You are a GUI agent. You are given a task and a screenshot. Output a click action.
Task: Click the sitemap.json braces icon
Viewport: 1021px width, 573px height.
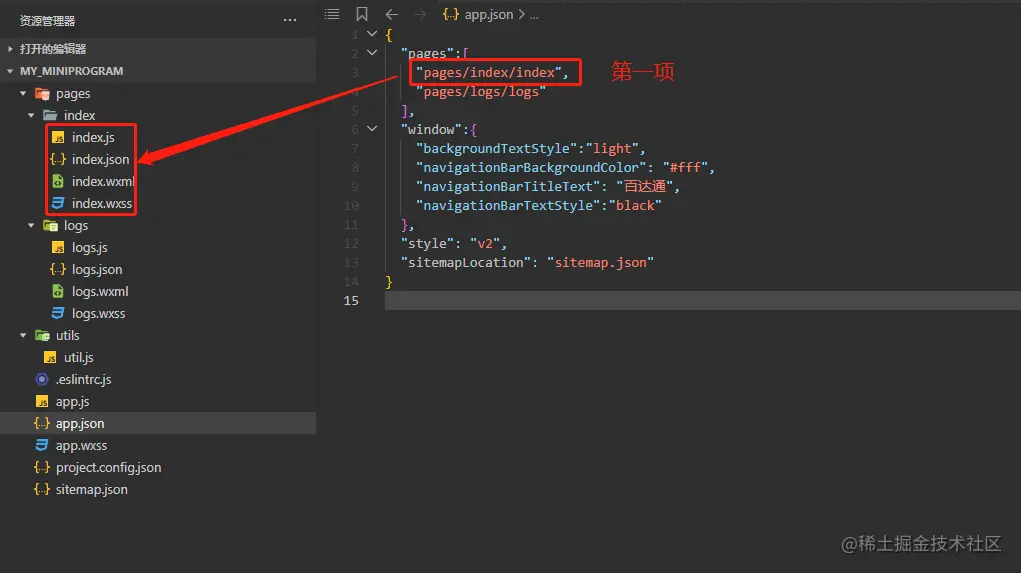point(42,489)
